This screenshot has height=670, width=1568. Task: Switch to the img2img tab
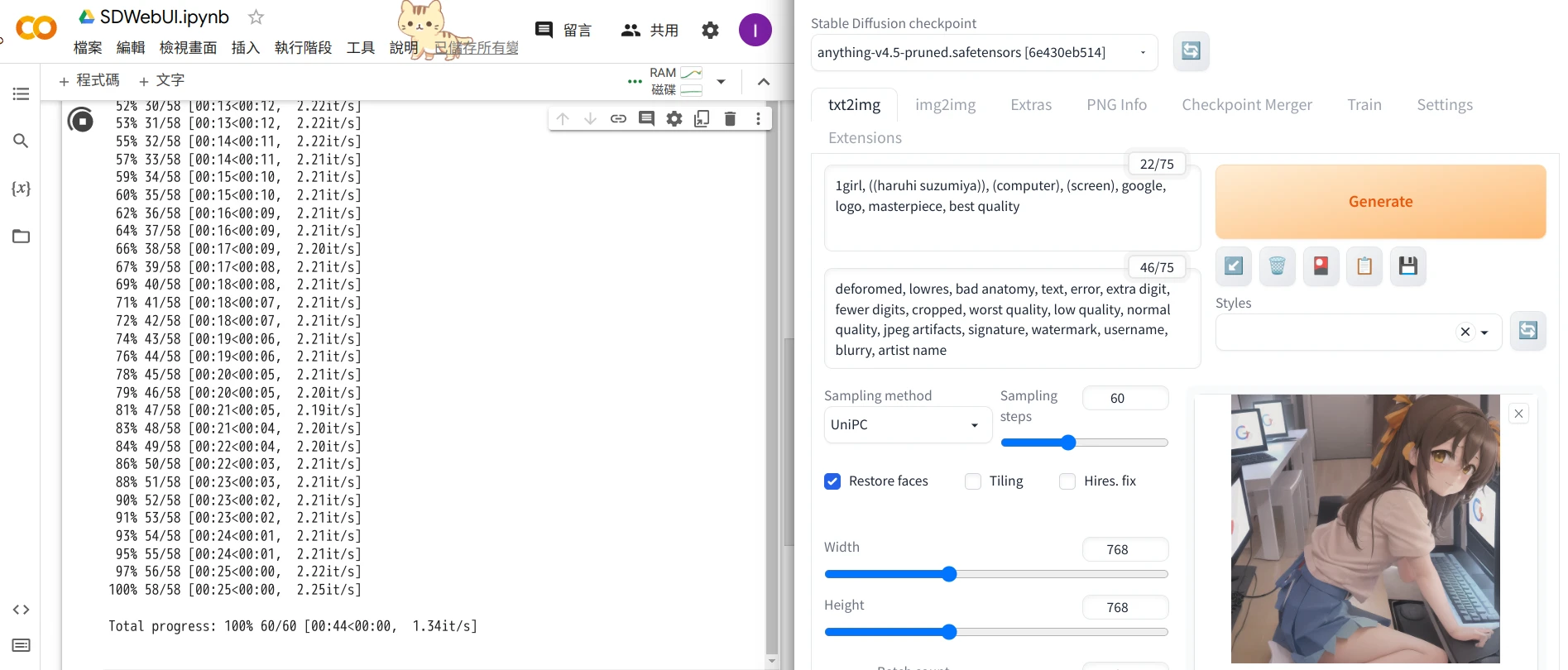(945, 105)
